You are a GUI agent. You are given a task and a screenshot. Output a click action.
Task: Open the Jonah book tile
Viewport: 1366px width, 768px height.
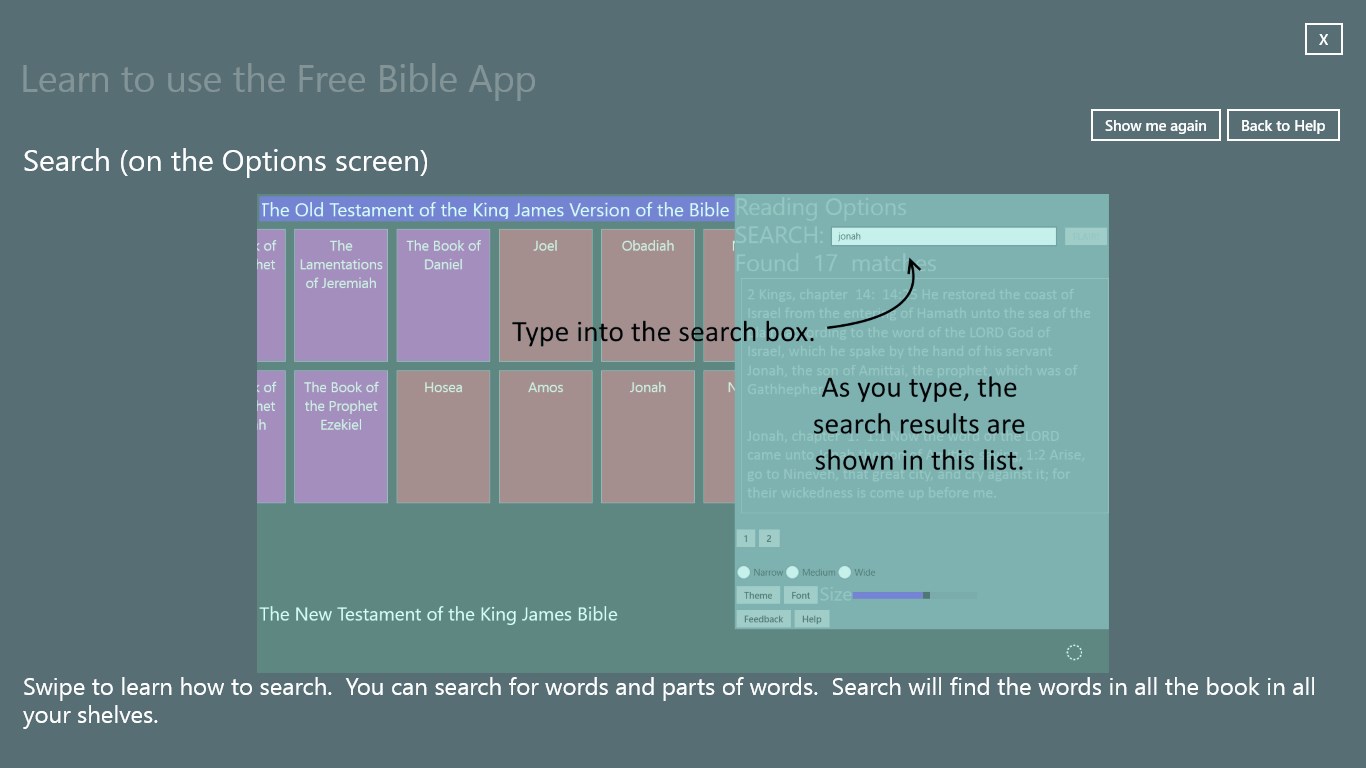[648, 437]
